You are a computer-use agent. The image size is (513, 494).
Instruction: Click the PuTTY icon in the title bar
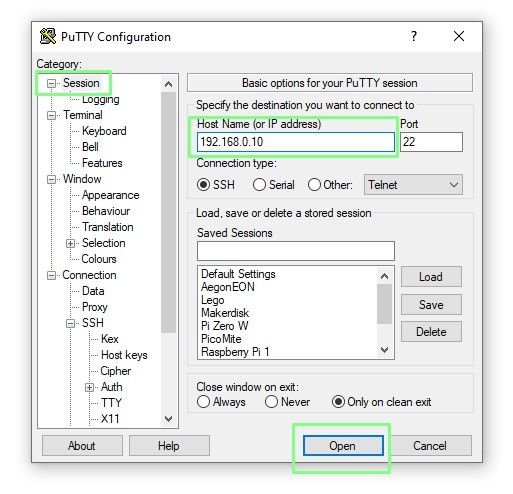coord(48,36)
